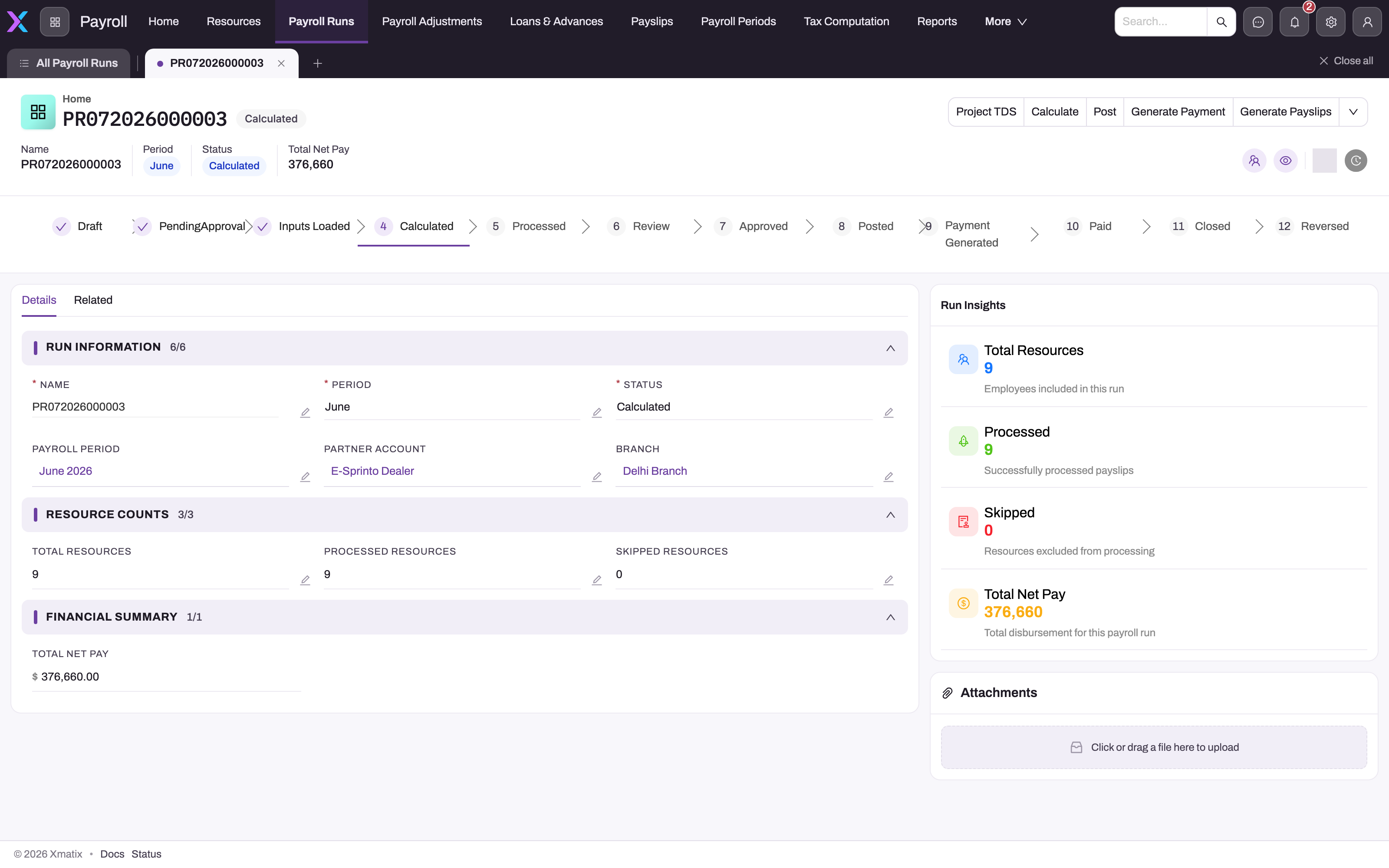Image resolution: width=1389 pixels, height=868 pixels.
Task: Edit the Status field pencil icon
Action: 889,413
